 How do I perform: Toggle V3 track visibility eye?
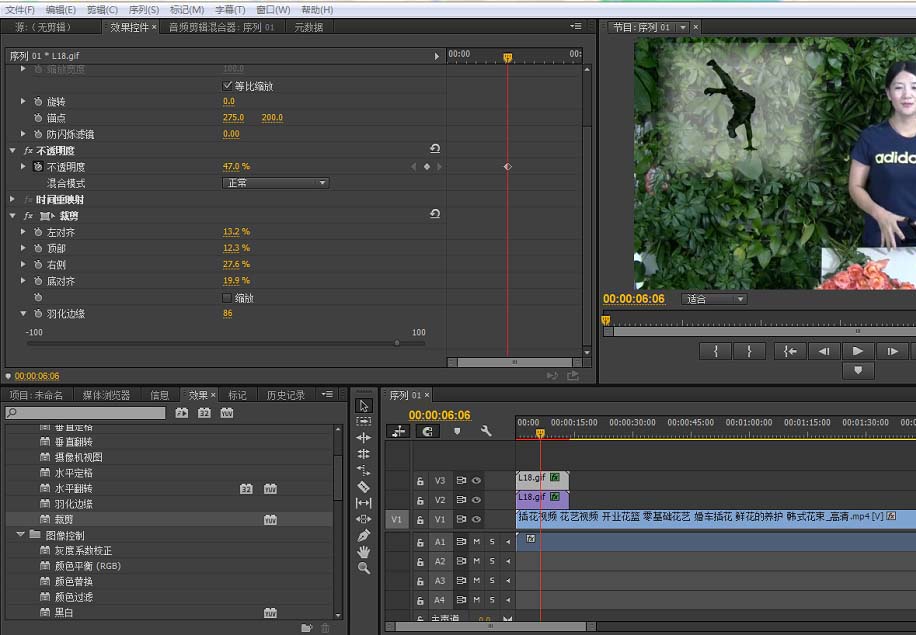pyautogui.click(x=477, y=480)
